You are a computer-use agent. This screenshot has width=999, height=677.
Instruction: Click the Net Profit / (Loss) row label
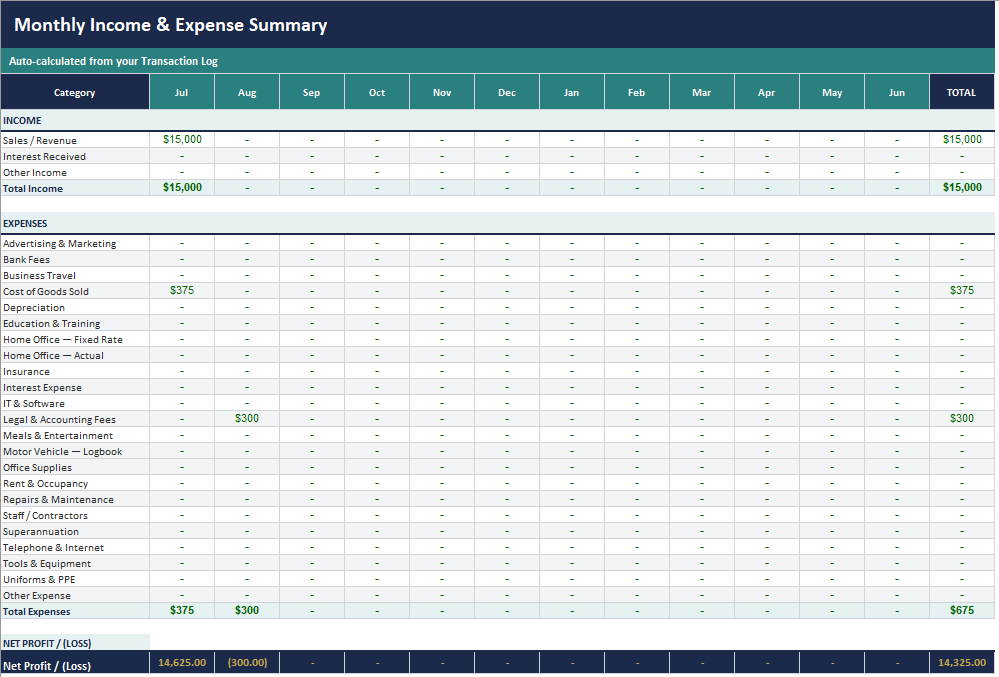(x=48, y=662)
